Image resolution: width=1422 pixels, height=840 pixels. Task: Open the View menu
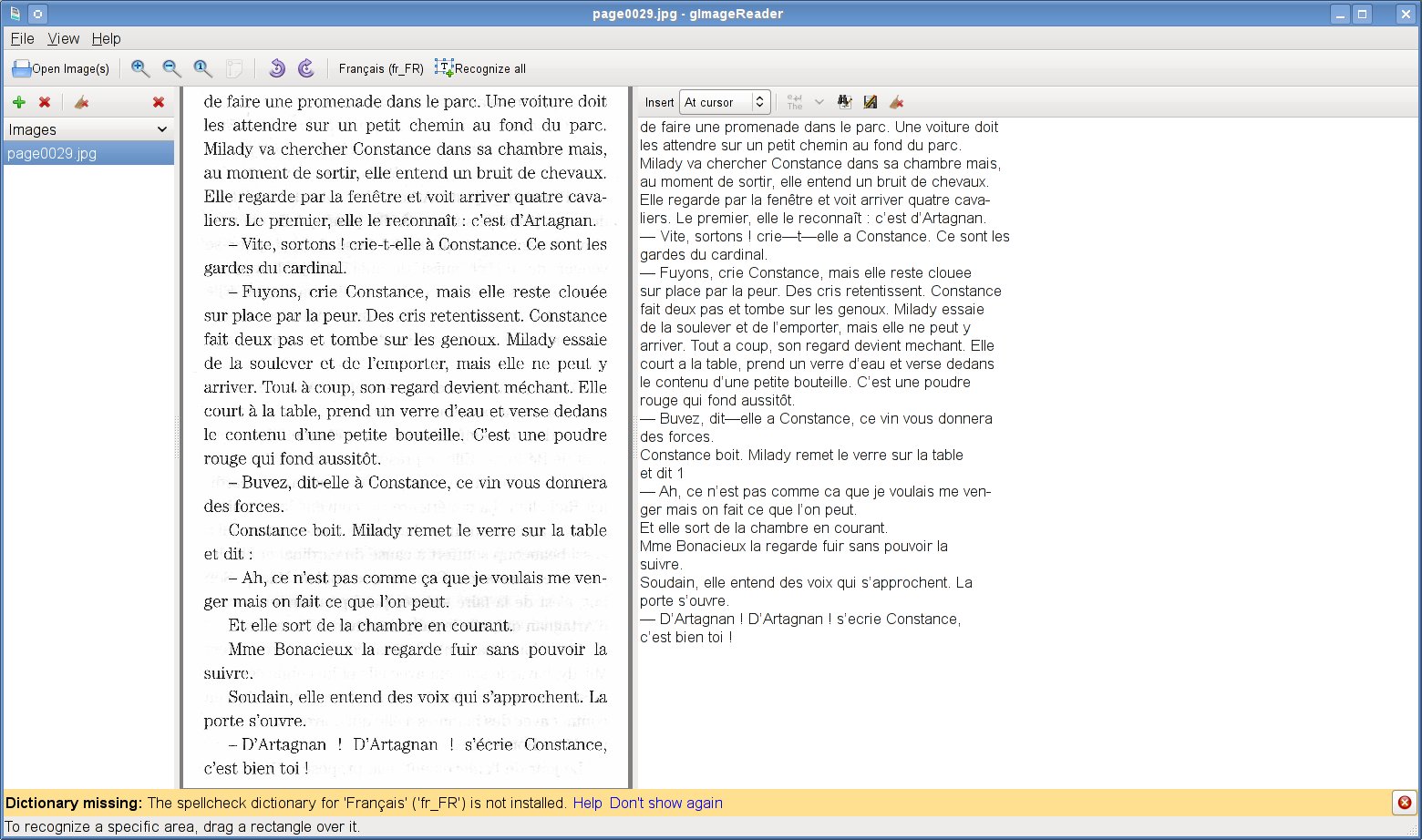[x=63, y=38]
